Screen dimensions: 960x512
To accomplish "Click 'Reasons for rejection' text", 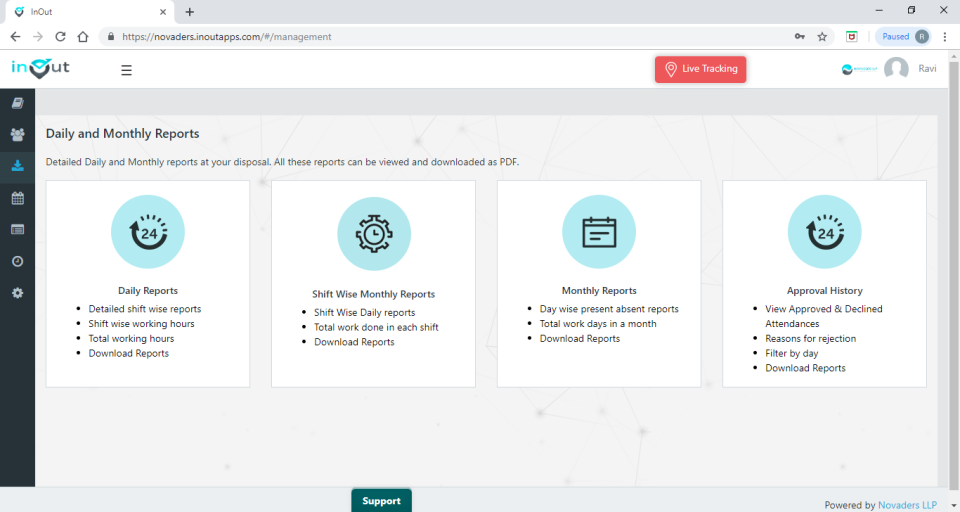I will pos(810,339).
